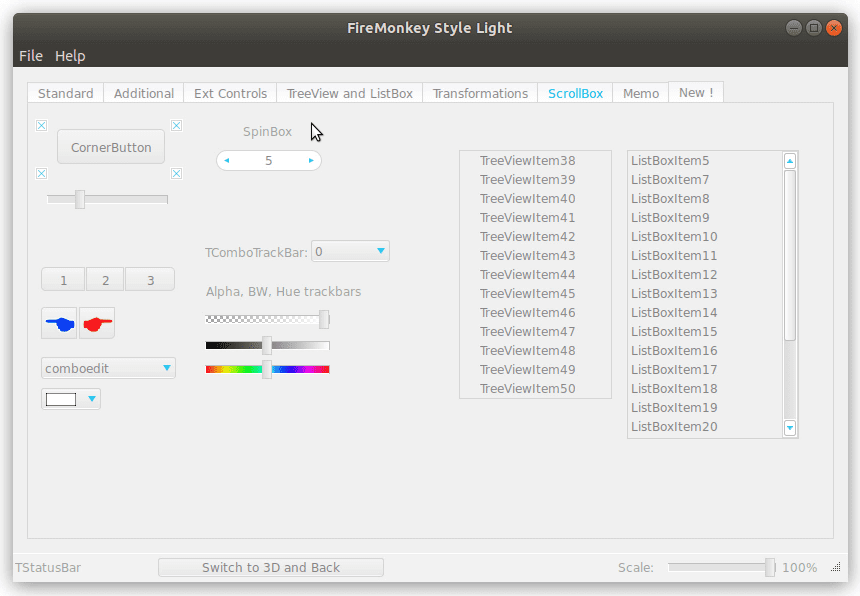
Task: Toggle the checkbox below-right of CornerButton
Action: pos(177,174)
